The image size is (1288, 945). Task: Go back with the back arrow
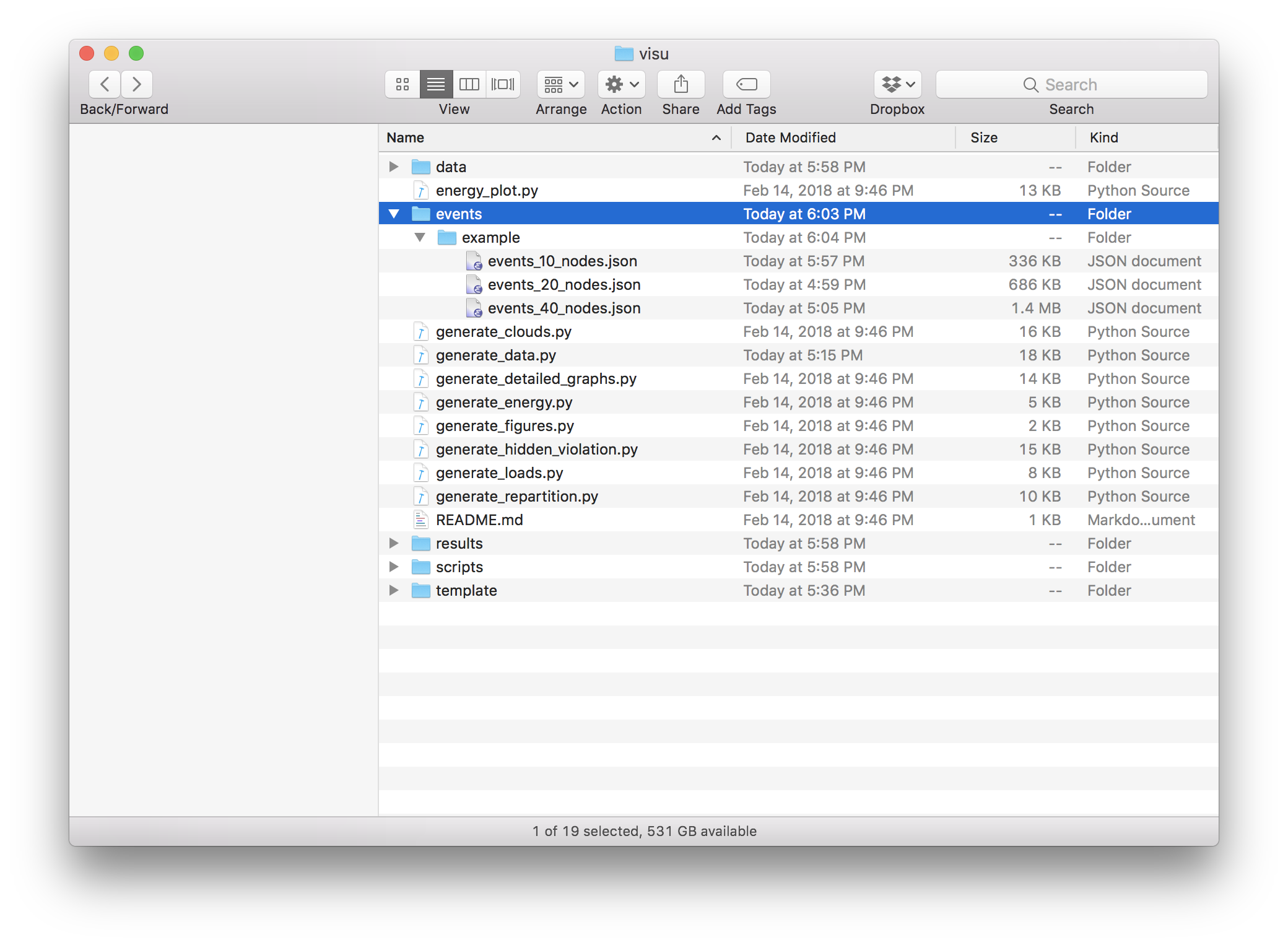(105, 84)
